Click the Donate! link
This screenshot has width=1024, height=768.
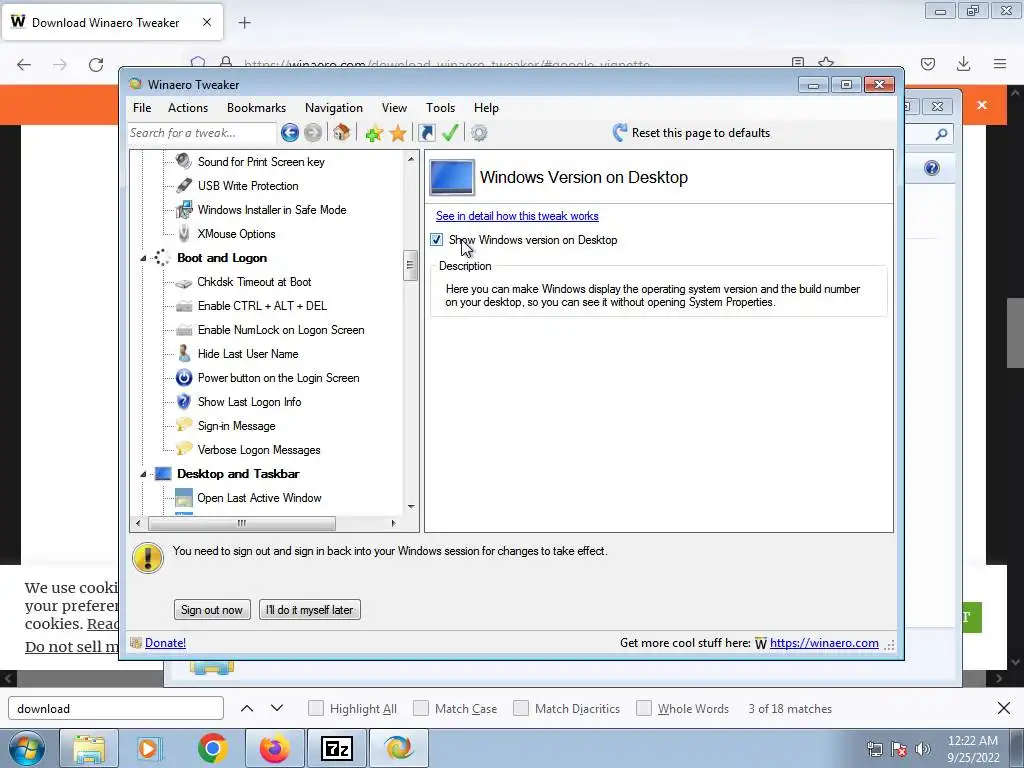pos(165,643)
